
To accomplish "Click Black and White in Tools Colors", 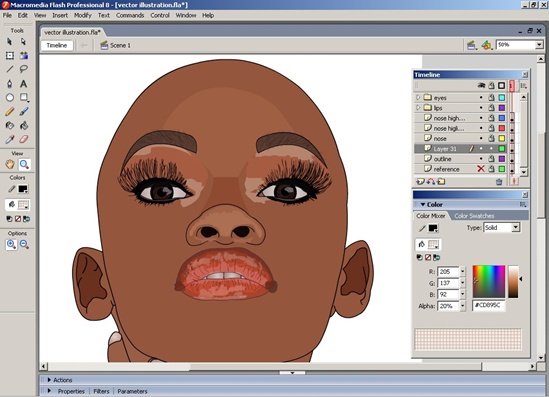I will point(9,219).
